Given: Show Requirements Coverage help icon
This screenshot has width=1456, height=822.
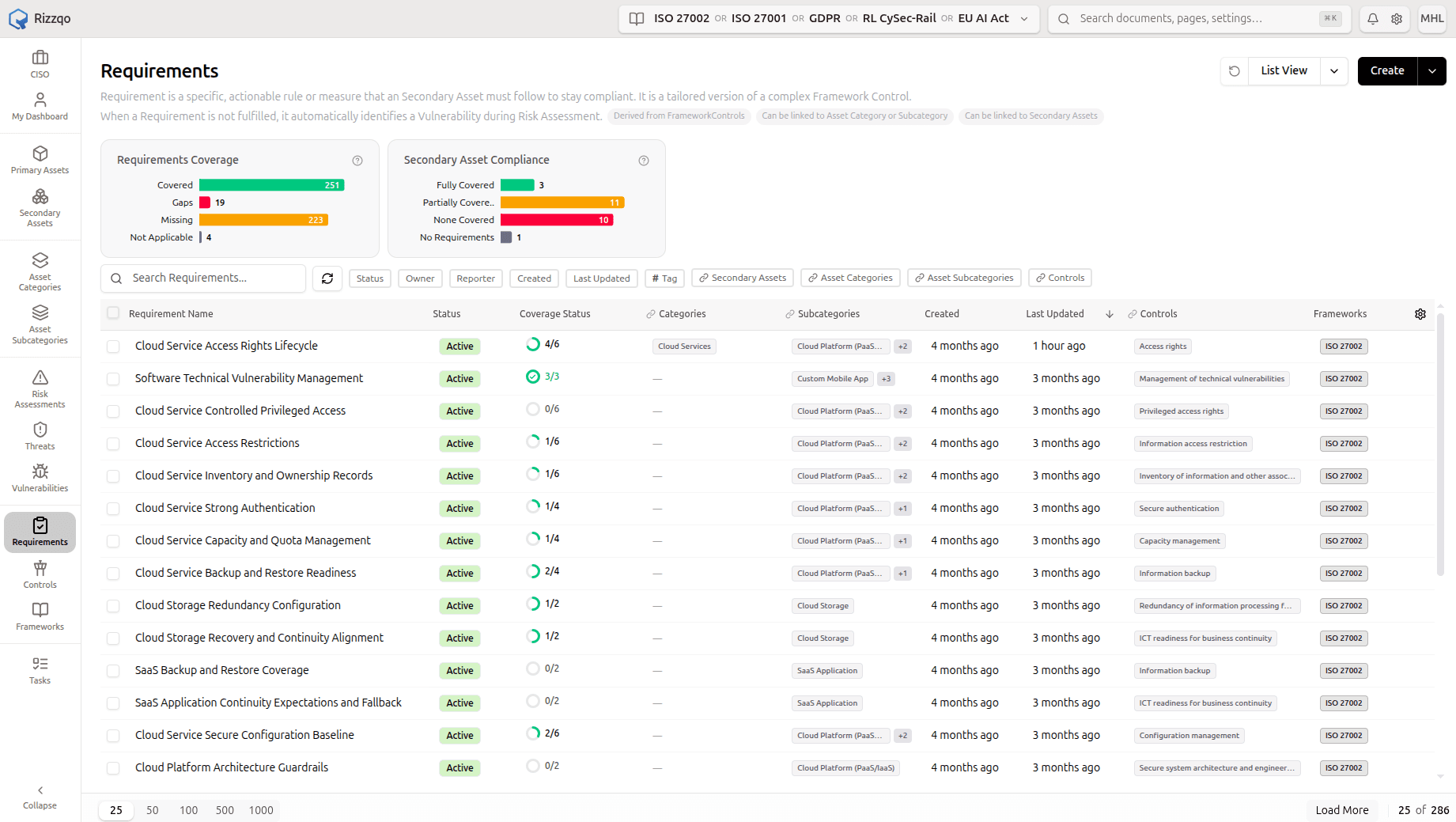Looking at the screenshot, I should (357, 161).
